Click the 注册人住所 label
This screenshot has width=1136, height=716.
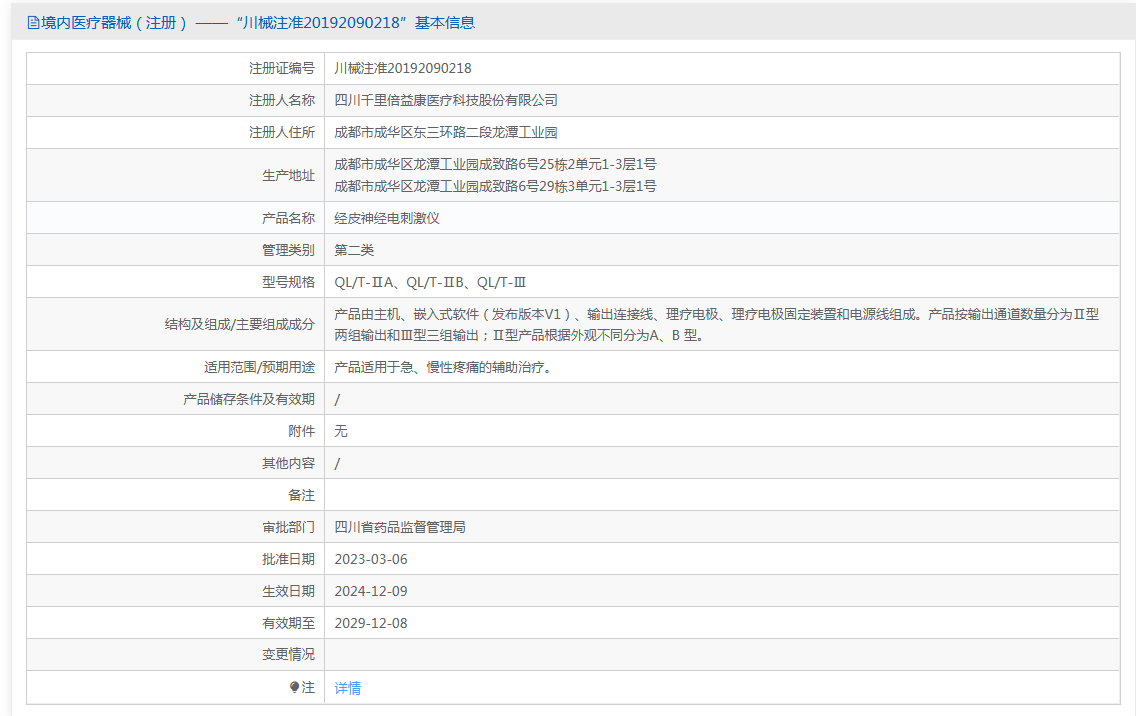282,132
